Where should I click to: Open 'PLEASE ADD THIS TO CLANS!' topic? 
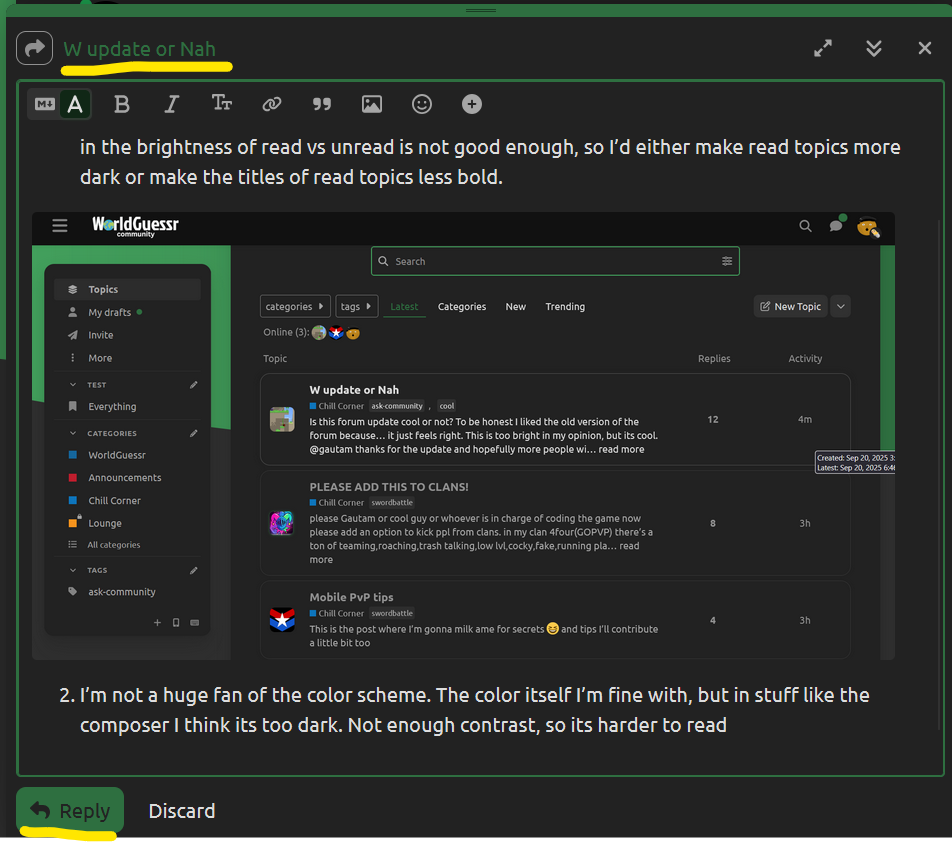(389, 487)
